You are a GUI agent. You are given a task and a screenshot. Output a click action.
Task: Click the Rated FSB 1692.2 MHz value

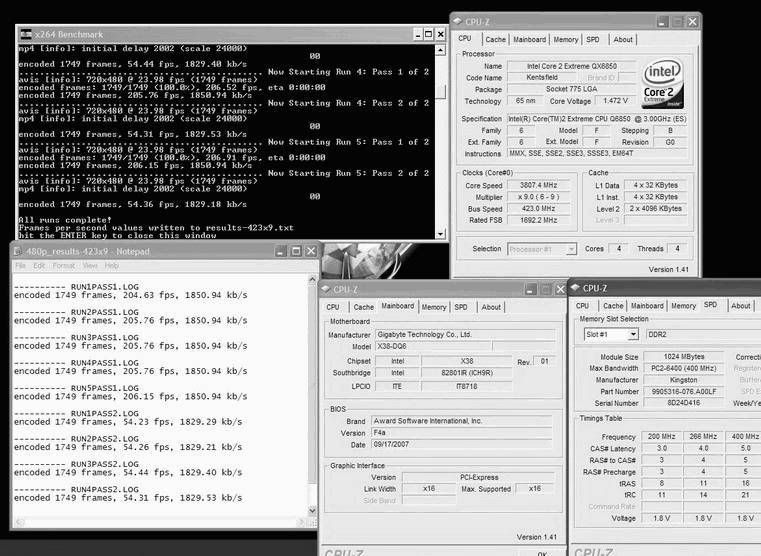[538, 220]
